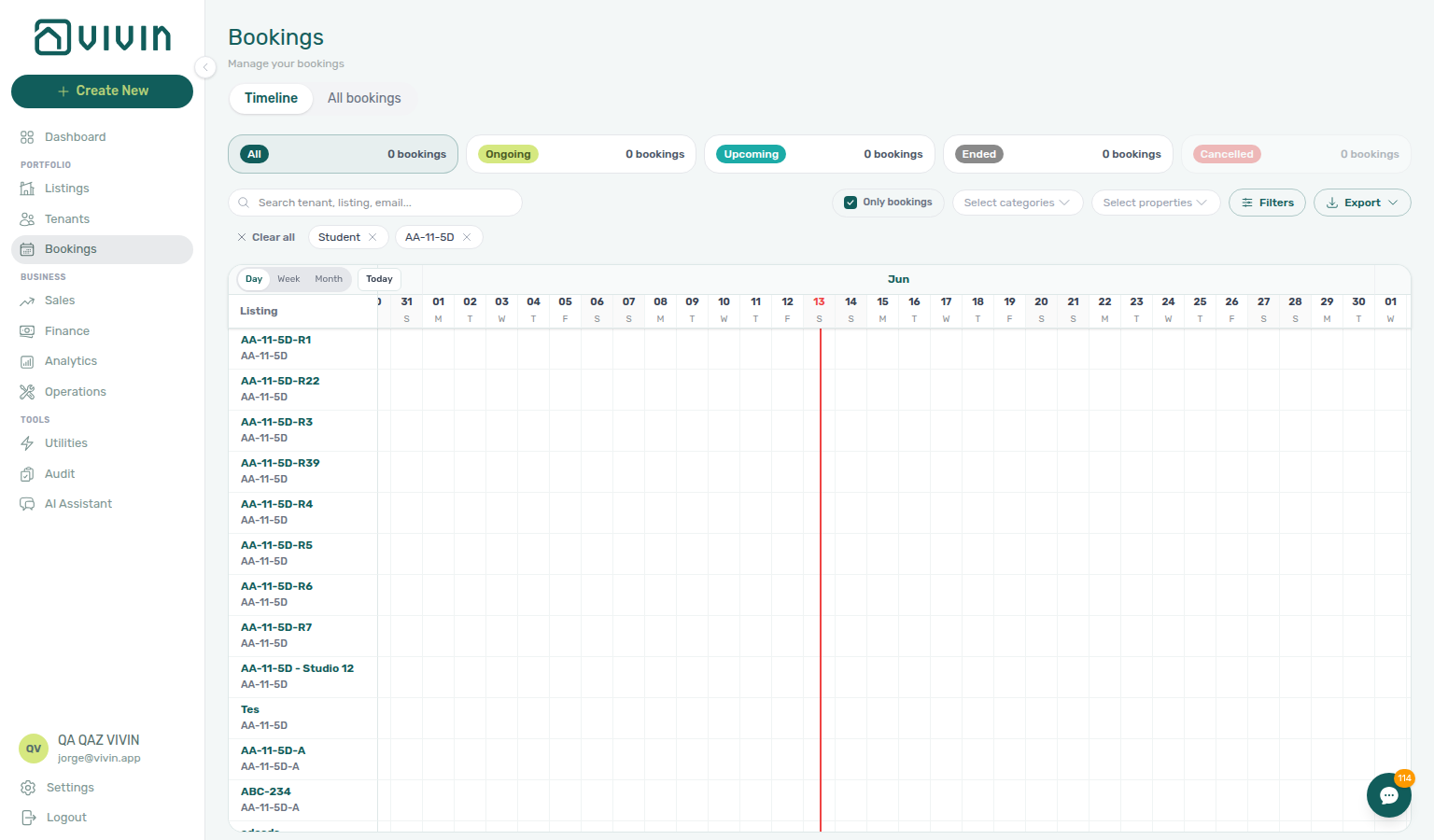Filter by Upcoming bookings status

820,154
